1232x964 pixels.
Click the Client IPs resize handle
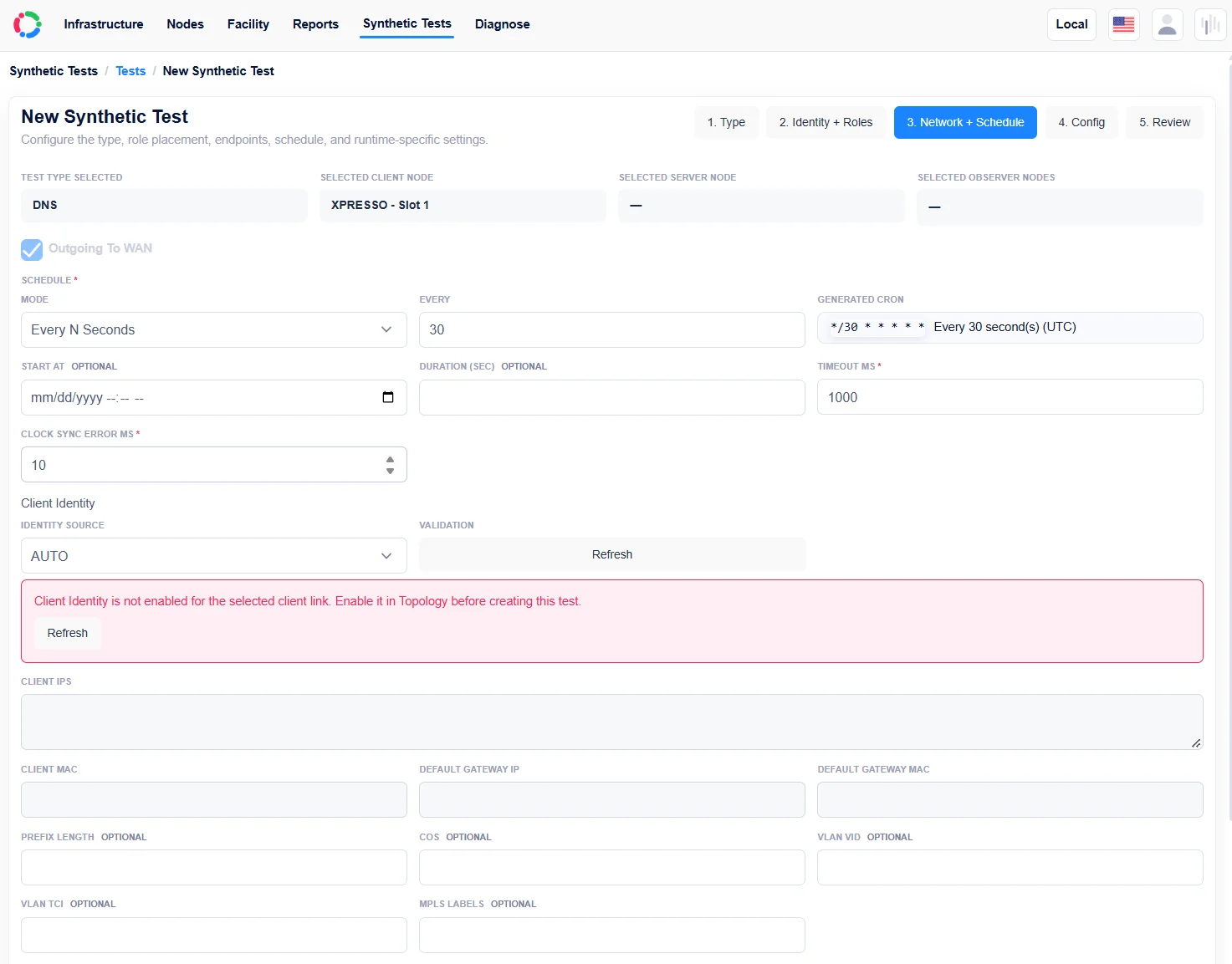coord(1196,743)
